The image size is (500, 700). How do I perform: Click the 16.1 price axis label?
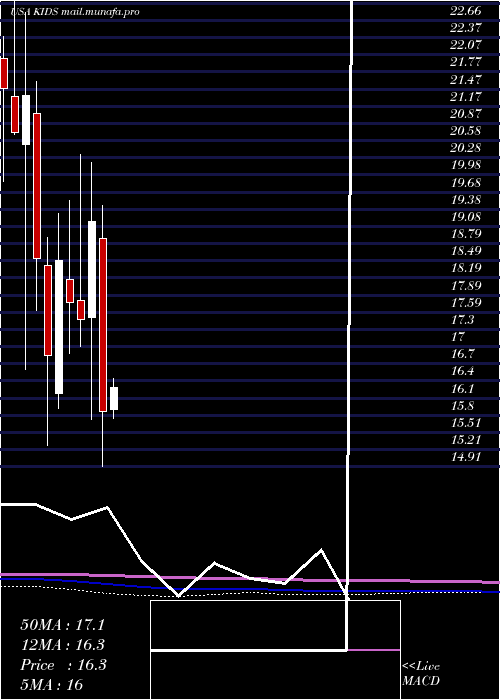(x=462, y=389)
